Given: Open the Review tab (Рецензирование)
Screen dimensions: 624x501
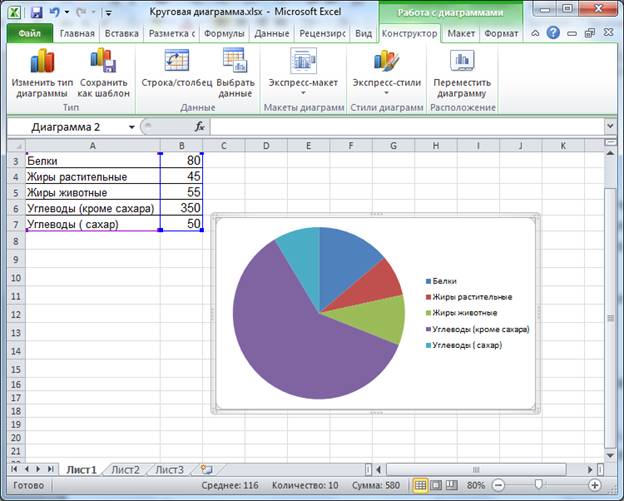Looking at the screenshot, I should [322, 33].
